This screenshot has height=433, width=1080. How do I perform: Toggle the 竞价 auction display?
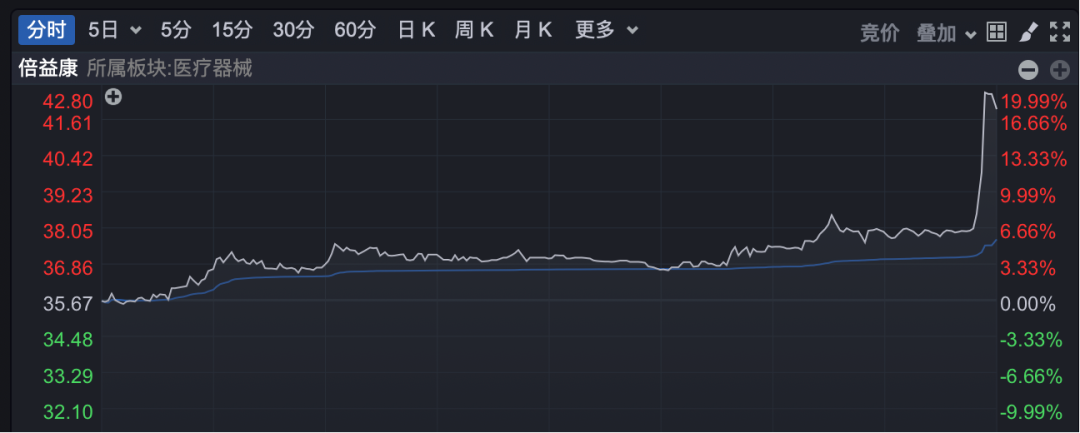coord(880,32)
